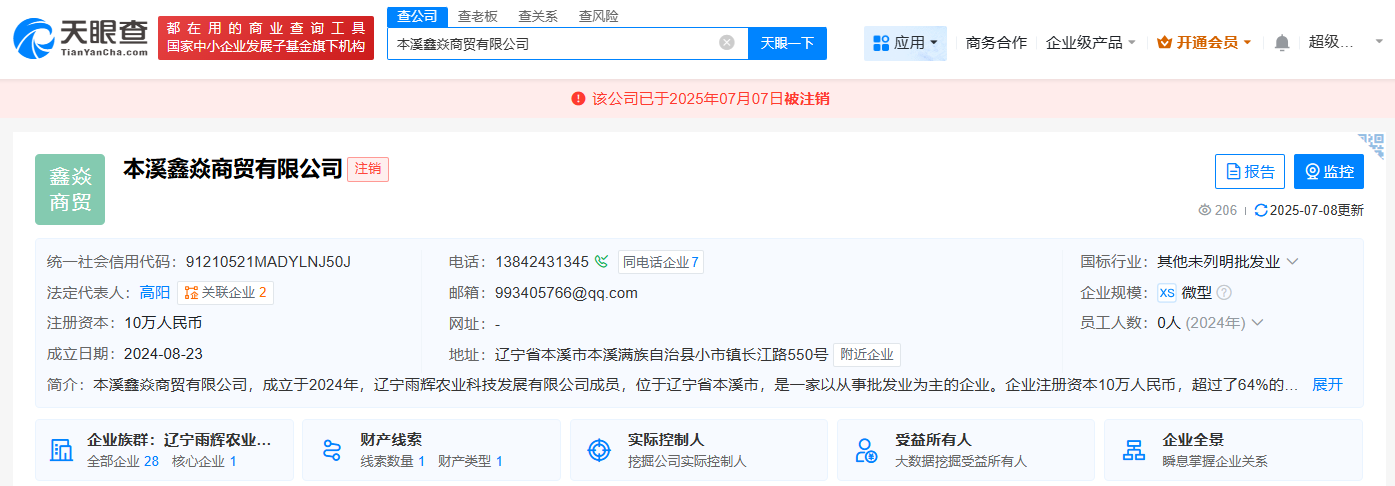Click the XS scale badge
This screenshot has height=486, width=1395.
coord(1167,293)
